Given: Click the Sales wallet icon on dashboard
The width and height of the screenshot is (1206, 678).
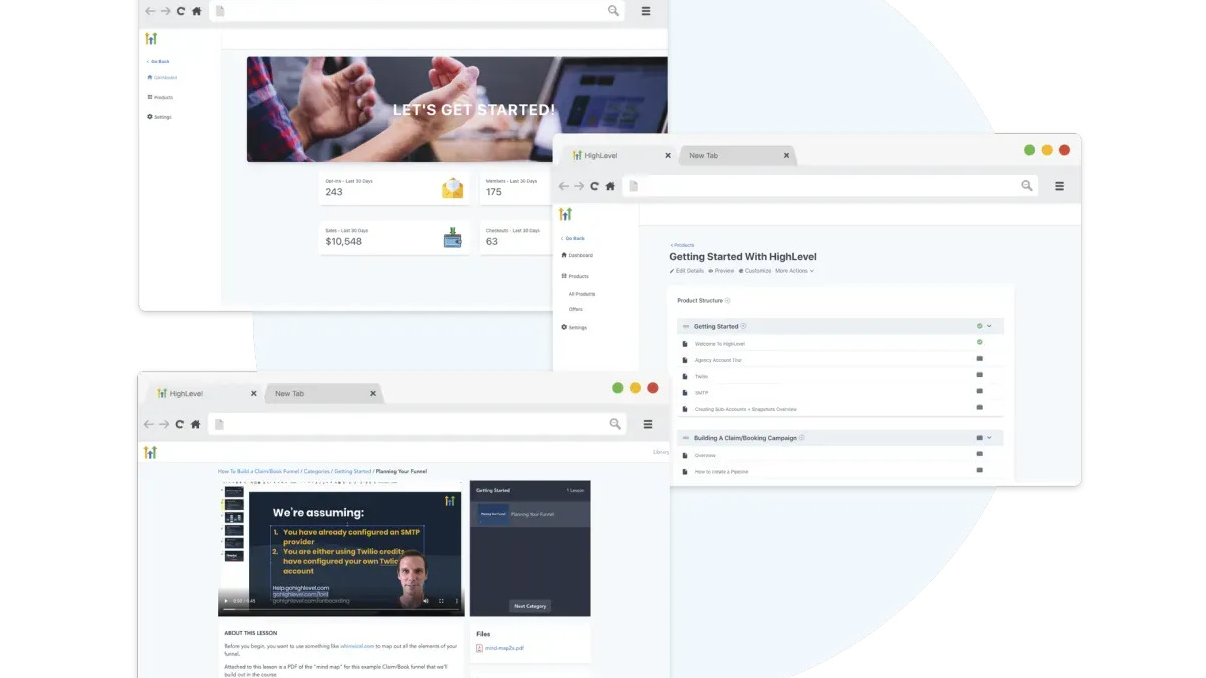Looking at the screenshot, I should click(453, 238).
